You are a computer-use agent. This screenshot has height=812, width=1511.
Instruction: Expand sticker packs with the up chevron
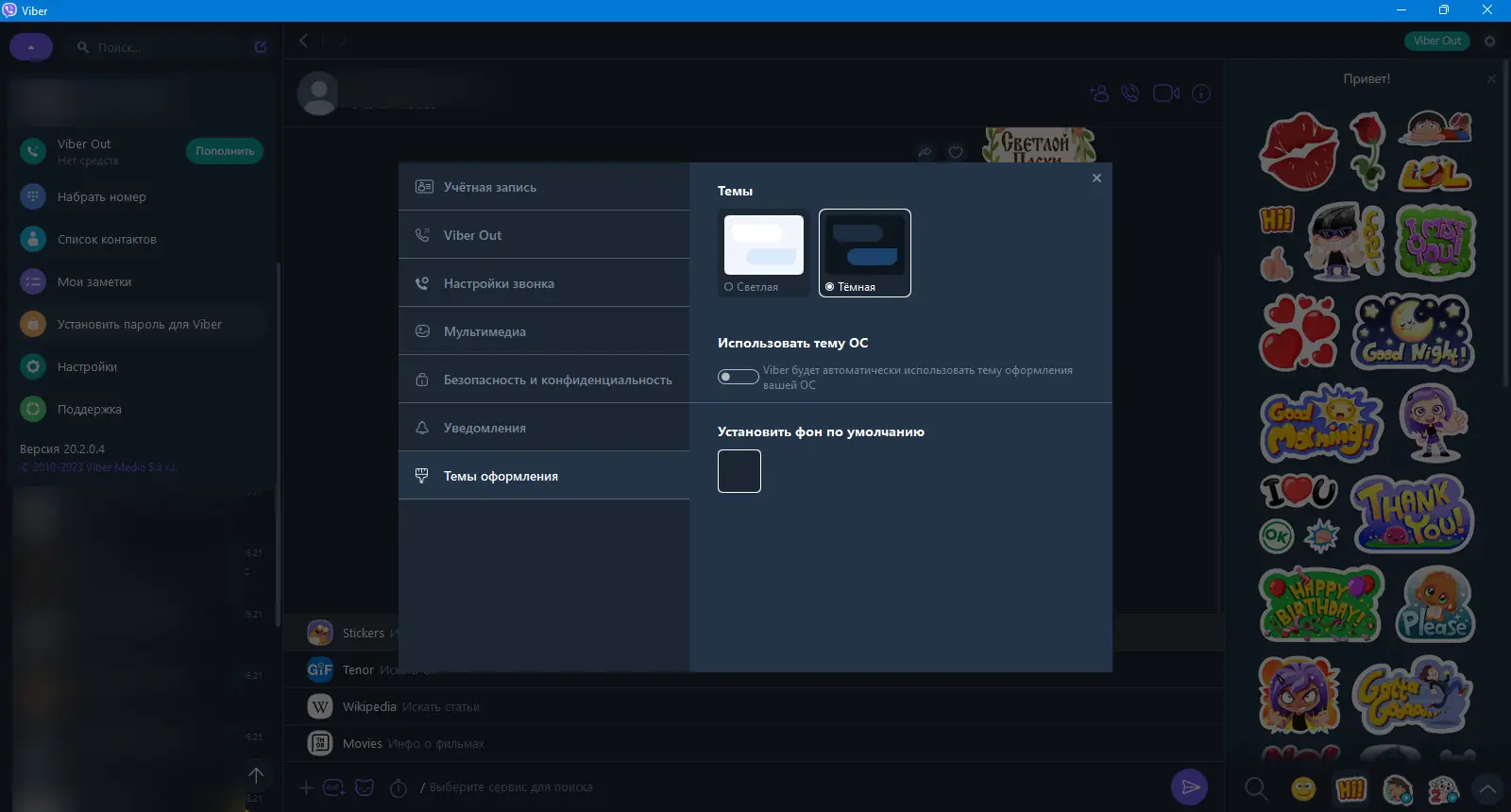click(x=1488, y=788)
